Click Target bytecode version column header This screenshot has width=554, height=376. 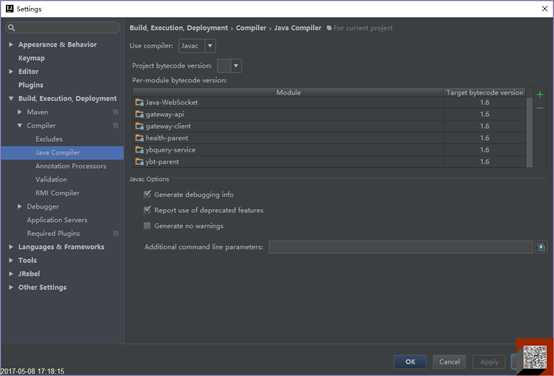coord(484,93)
